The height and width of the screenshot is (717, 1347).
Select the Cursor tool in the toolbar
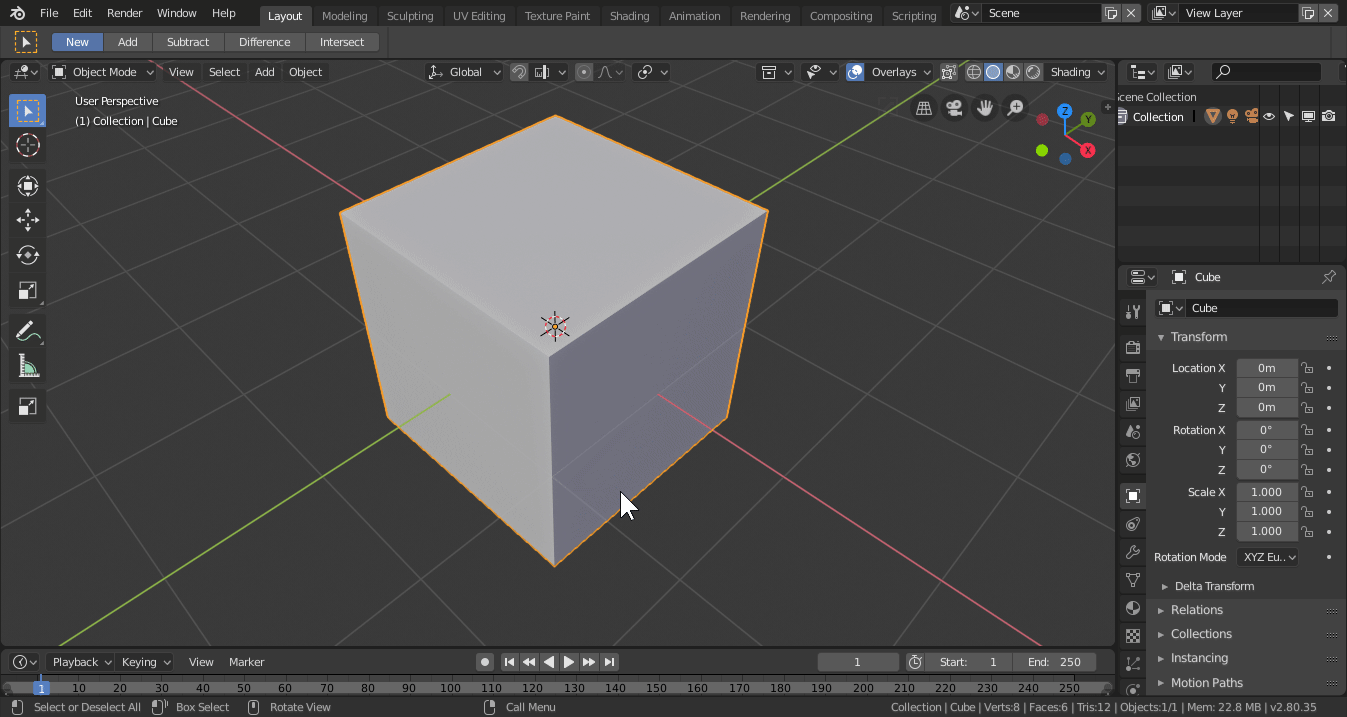click(28, 145)
